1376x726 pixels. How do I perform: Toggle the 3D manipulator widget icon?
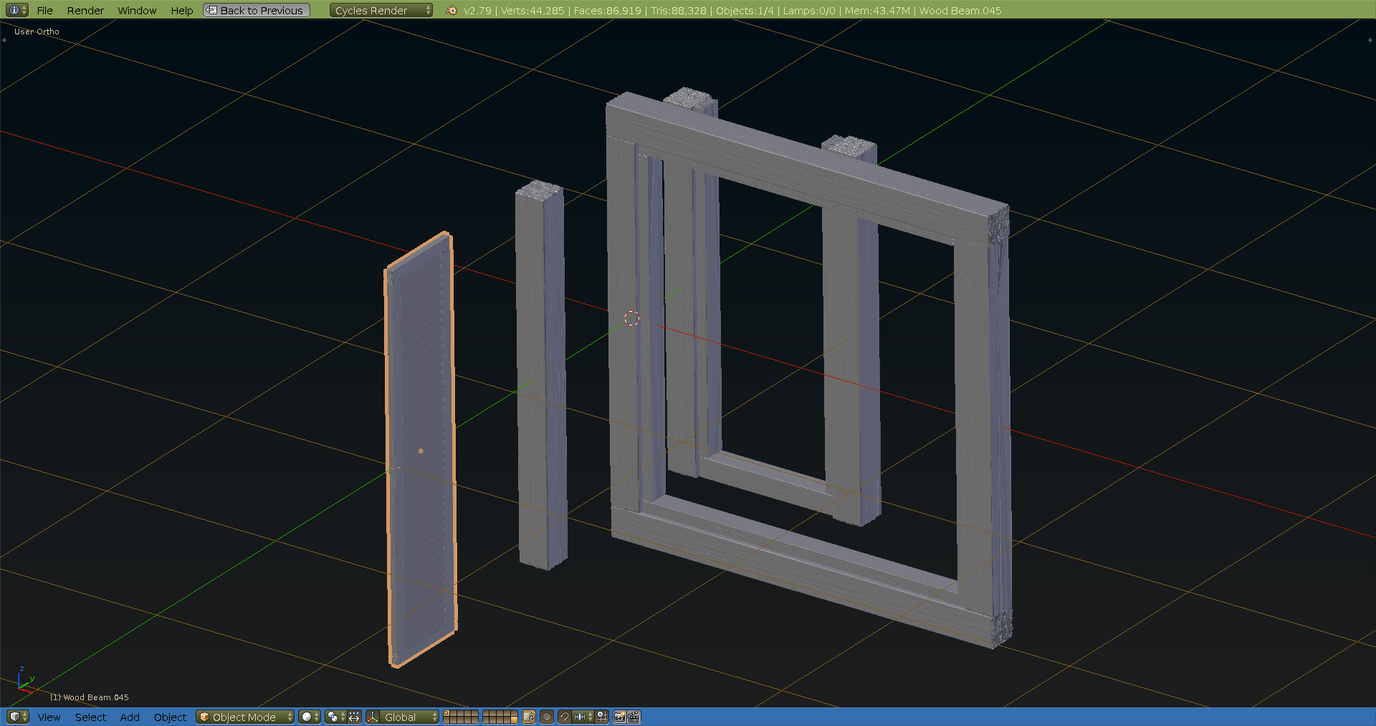pyautogui.click(x=373, y=717)
